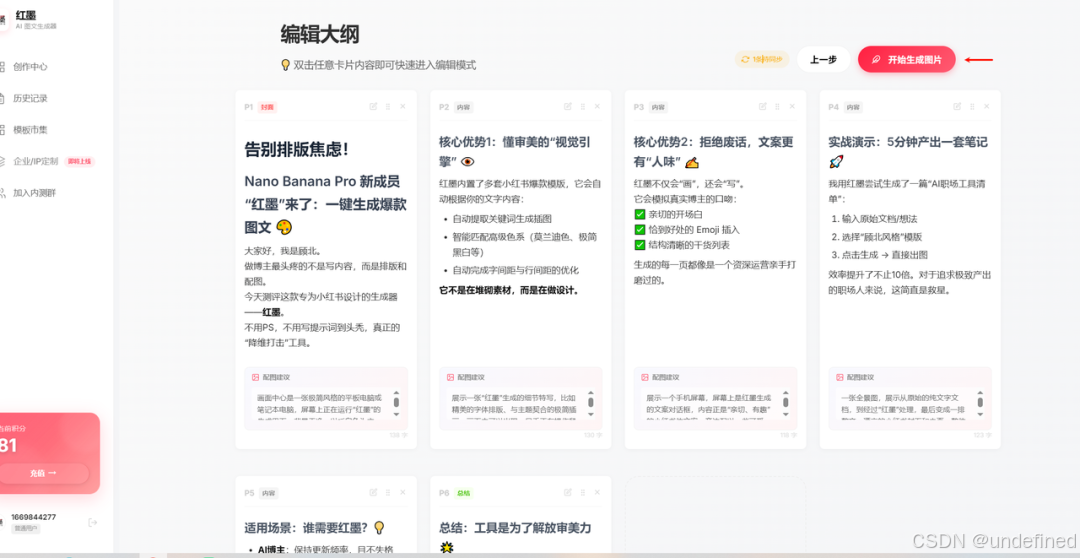Click heading 总结 in card P6
This screenshot has height=558, width=1080.
tap(515, 536)
